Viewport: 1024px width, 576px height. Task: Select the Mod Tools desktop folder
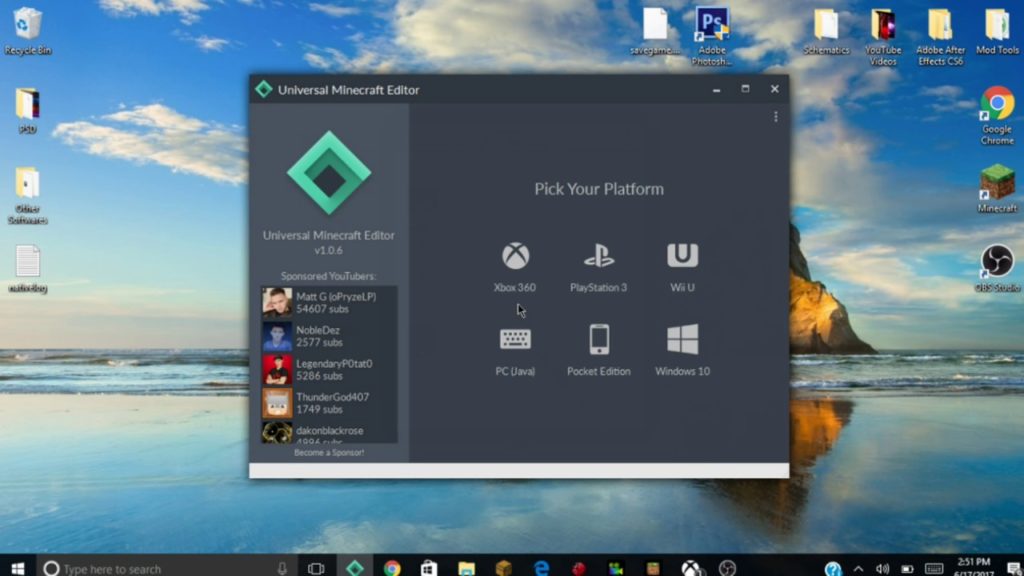tap(997, 31)
